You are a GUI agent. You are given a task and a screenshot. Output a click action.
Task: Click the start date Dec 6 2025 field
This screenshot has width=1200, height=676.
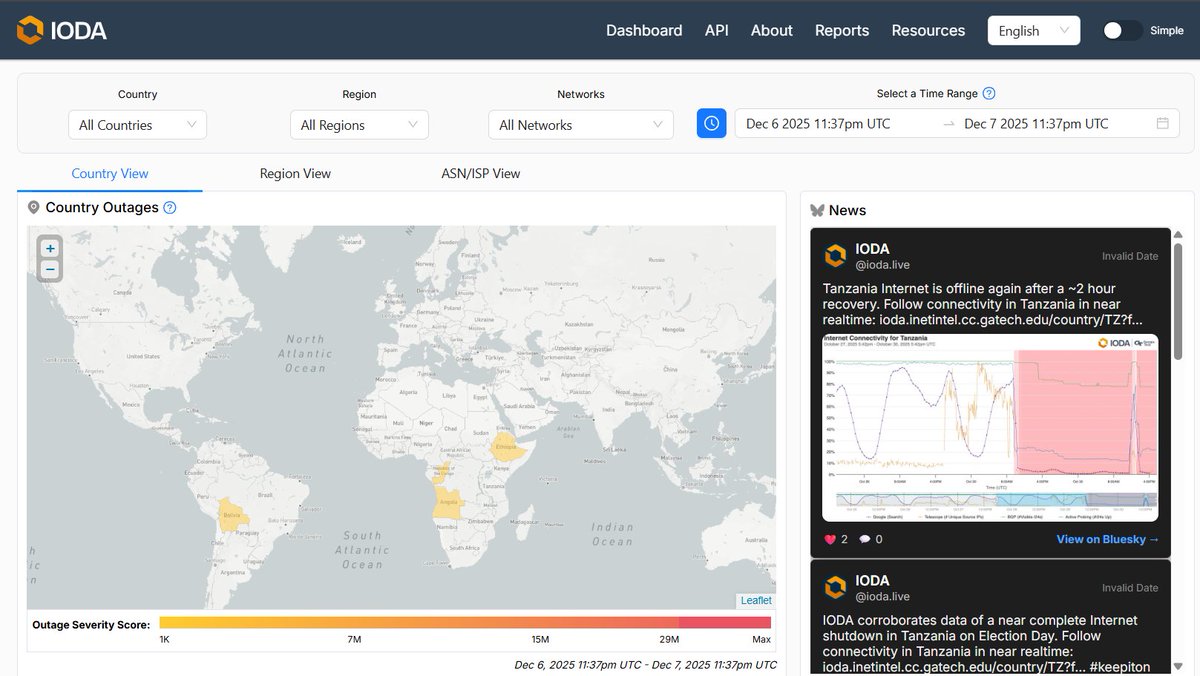(x=818, y=124)
